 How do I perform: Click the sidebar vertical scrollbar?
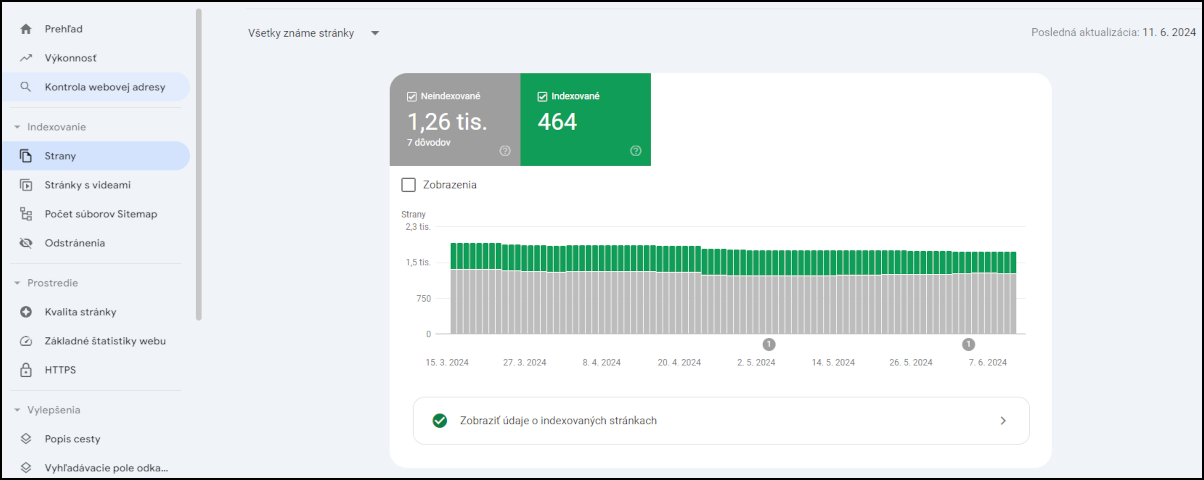(198, 165)
